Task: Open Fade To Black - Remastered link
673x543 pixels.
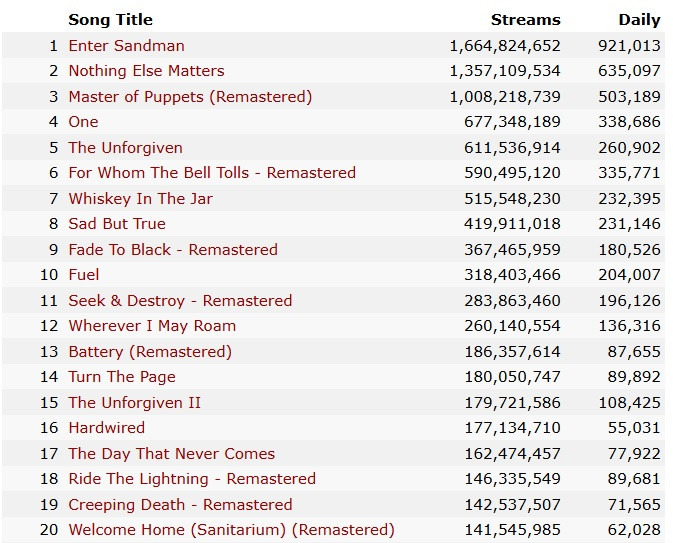Action: click(172, 249)
